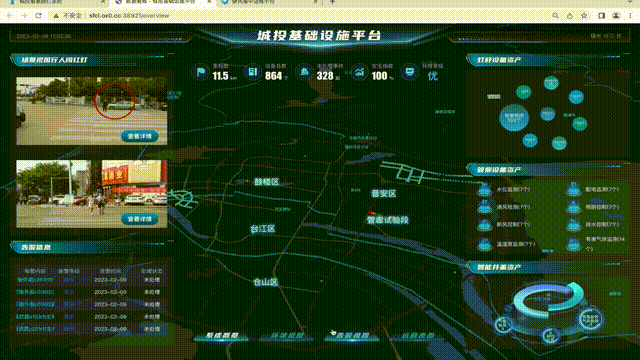This screenshot has height=360, width=640.
Task: Select the 配电监测 device icon
Action: [x=573, y=190]
